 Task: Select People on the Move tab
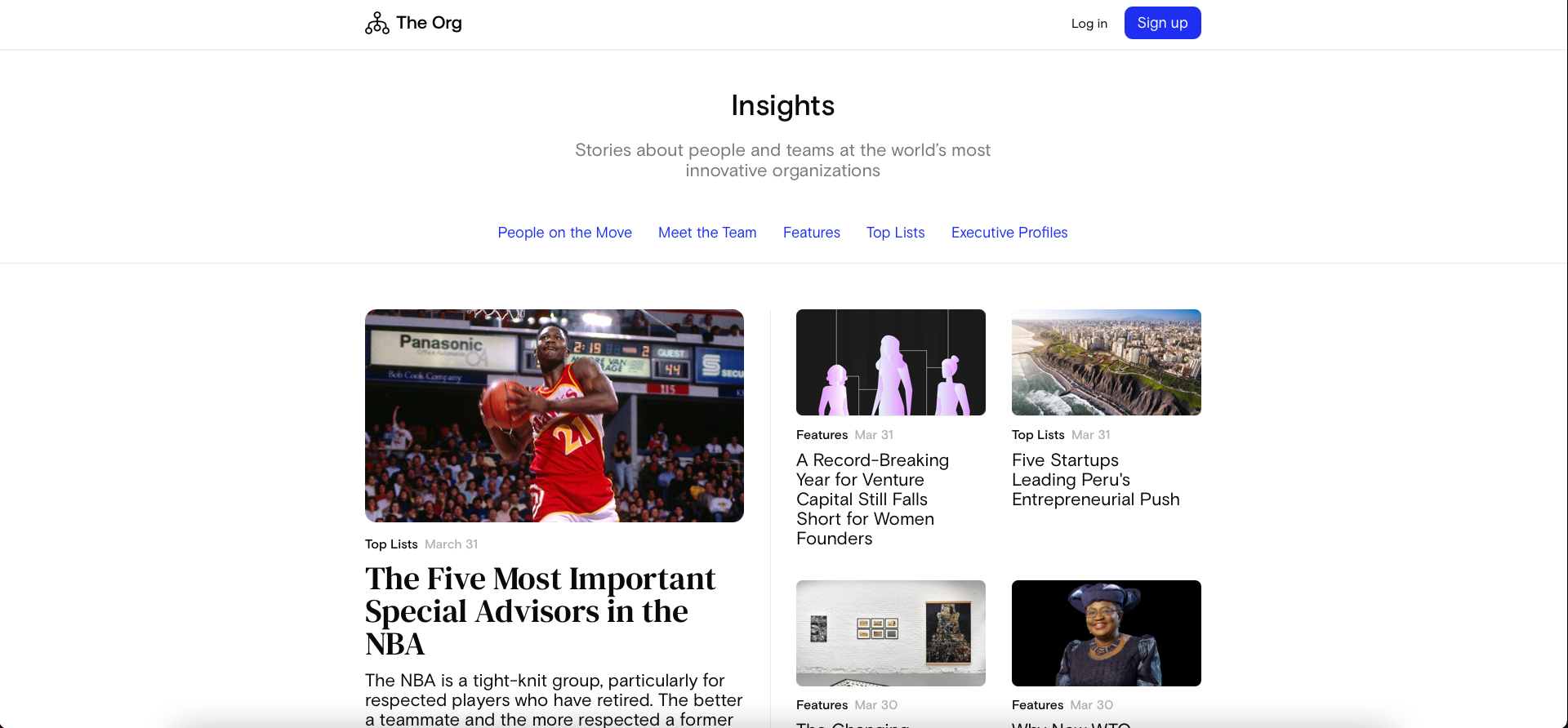pyautogui.click(x=564, y=233)
